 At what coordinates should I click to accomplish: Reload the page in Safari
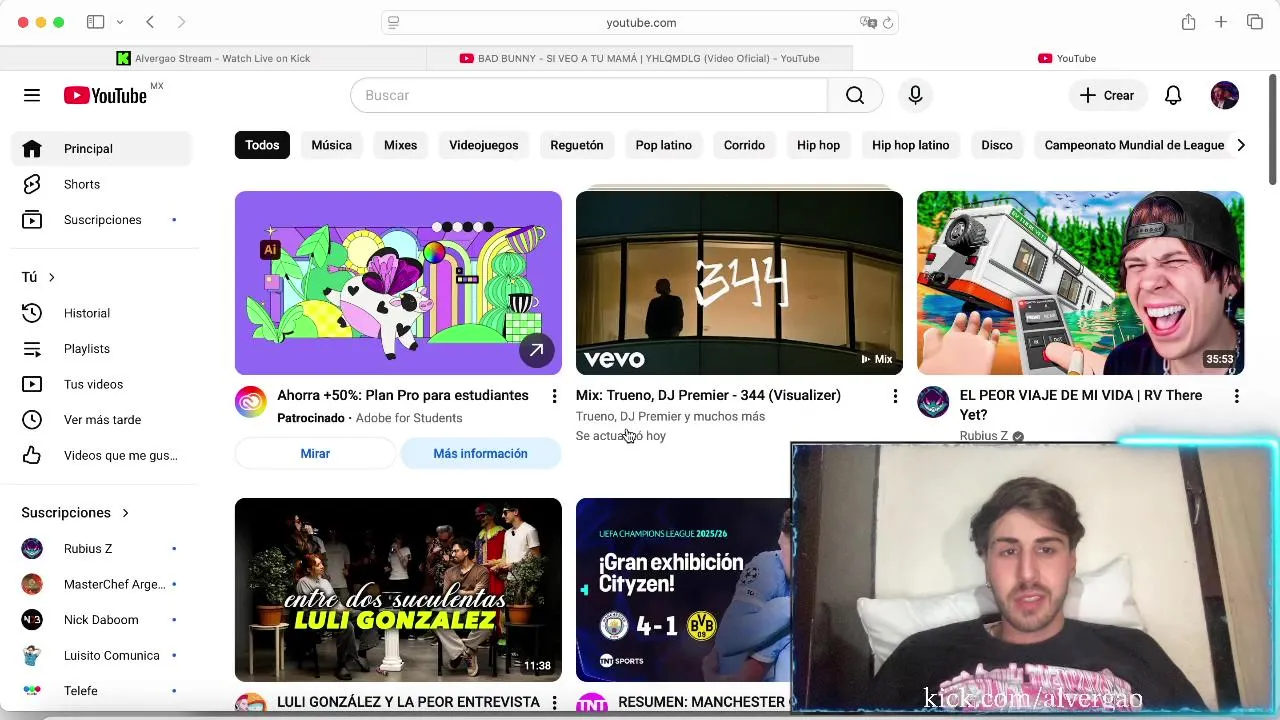pyautogui.click(x=888, y=22)
